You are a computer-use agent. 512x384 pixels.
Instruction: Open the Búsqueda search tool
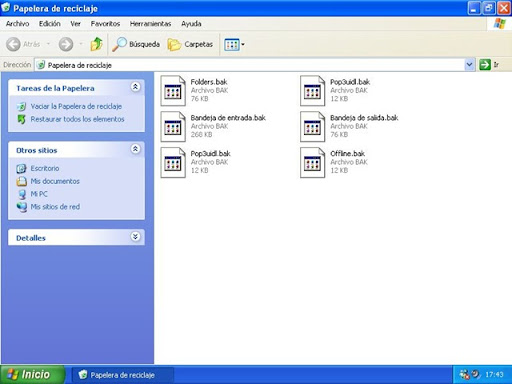click(x=136, y=44)
